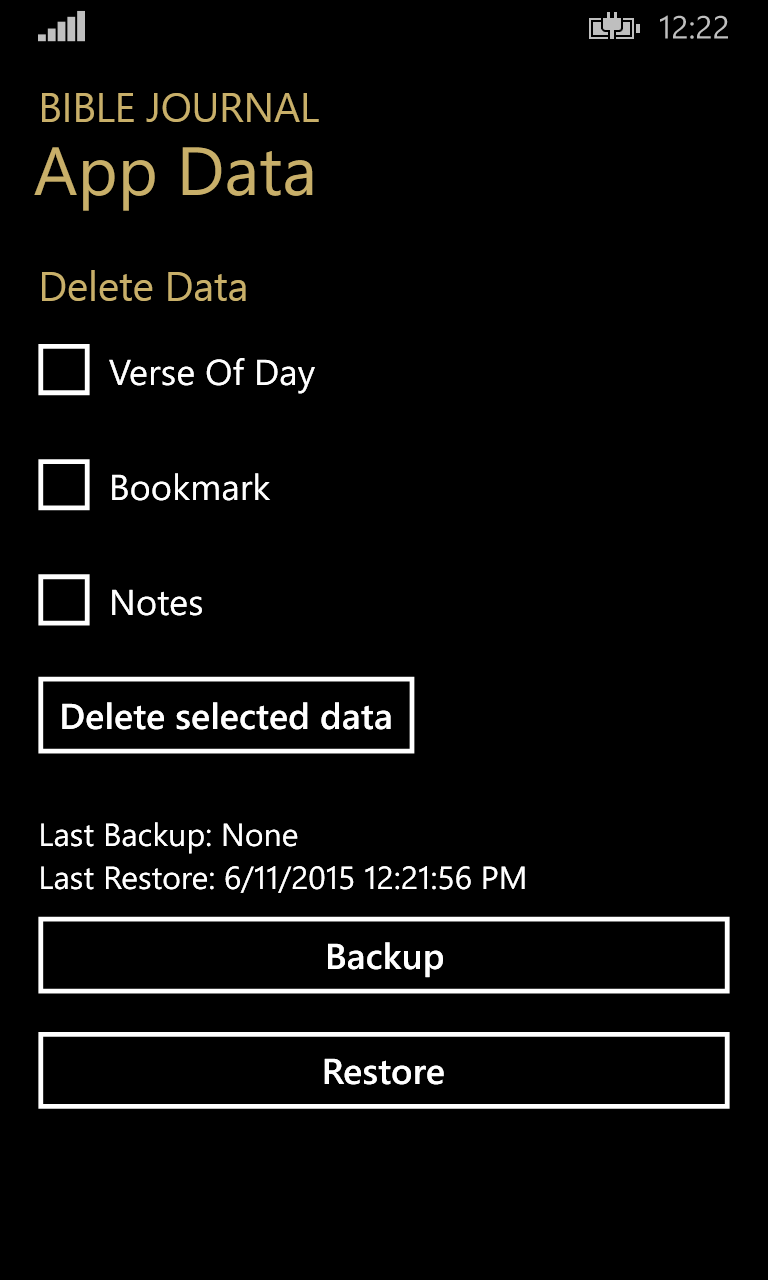Image resolution: width=768 pixels, height=1280 pixels.
Task: Click the Notes label text
Action: coord(156,603)
